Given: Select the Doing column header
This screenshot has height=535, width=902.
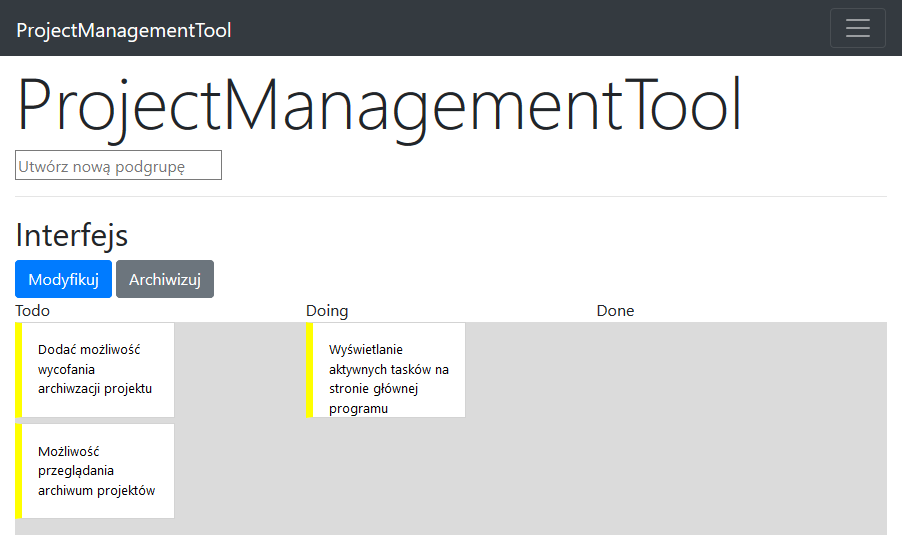Looking at the screenshot, I should point(327,311).
